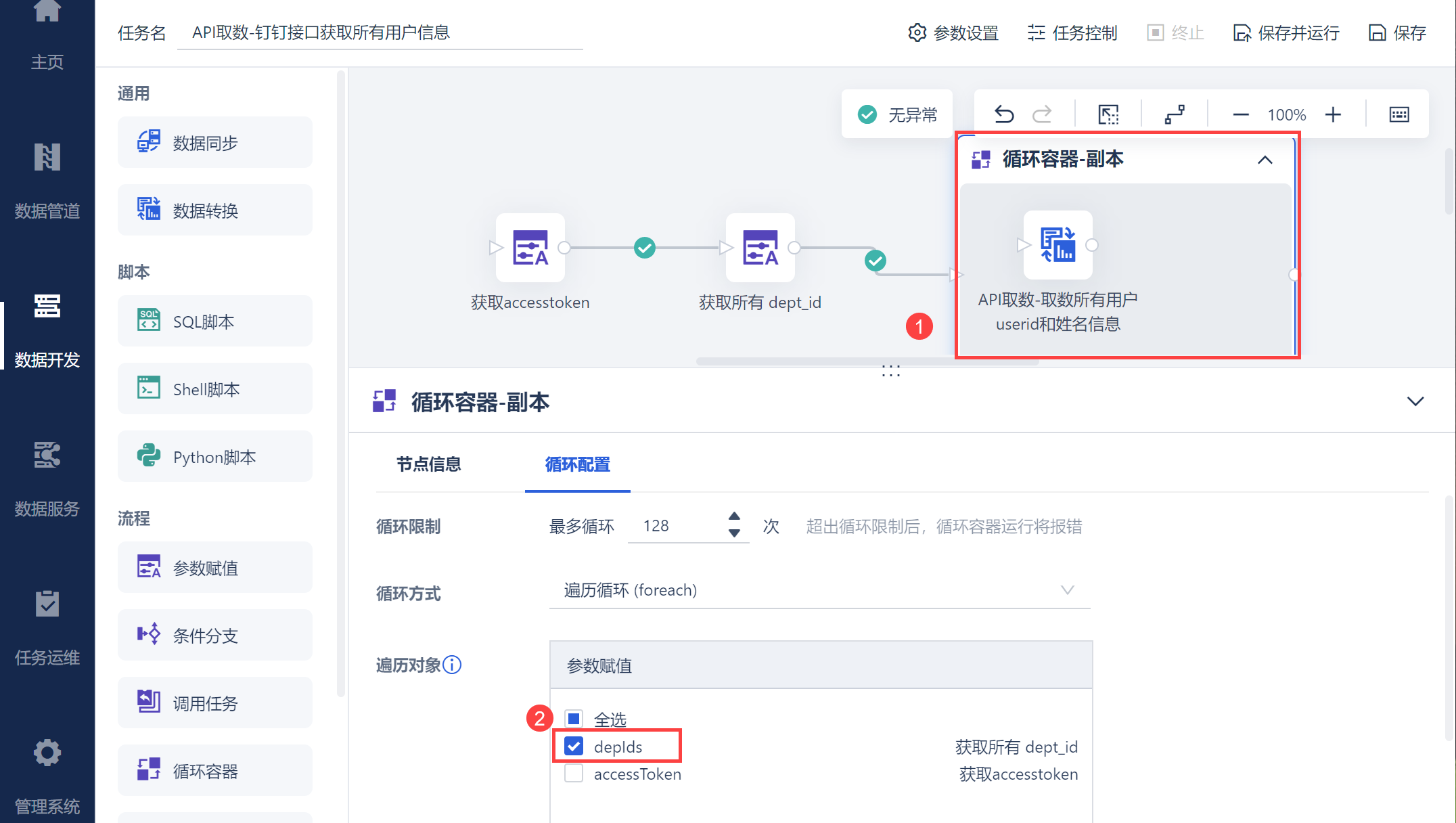Click the fit-to-canvas icon in toolbar
The width and height of the screenshot is (1456, 823).
[x=1108, y=114]
